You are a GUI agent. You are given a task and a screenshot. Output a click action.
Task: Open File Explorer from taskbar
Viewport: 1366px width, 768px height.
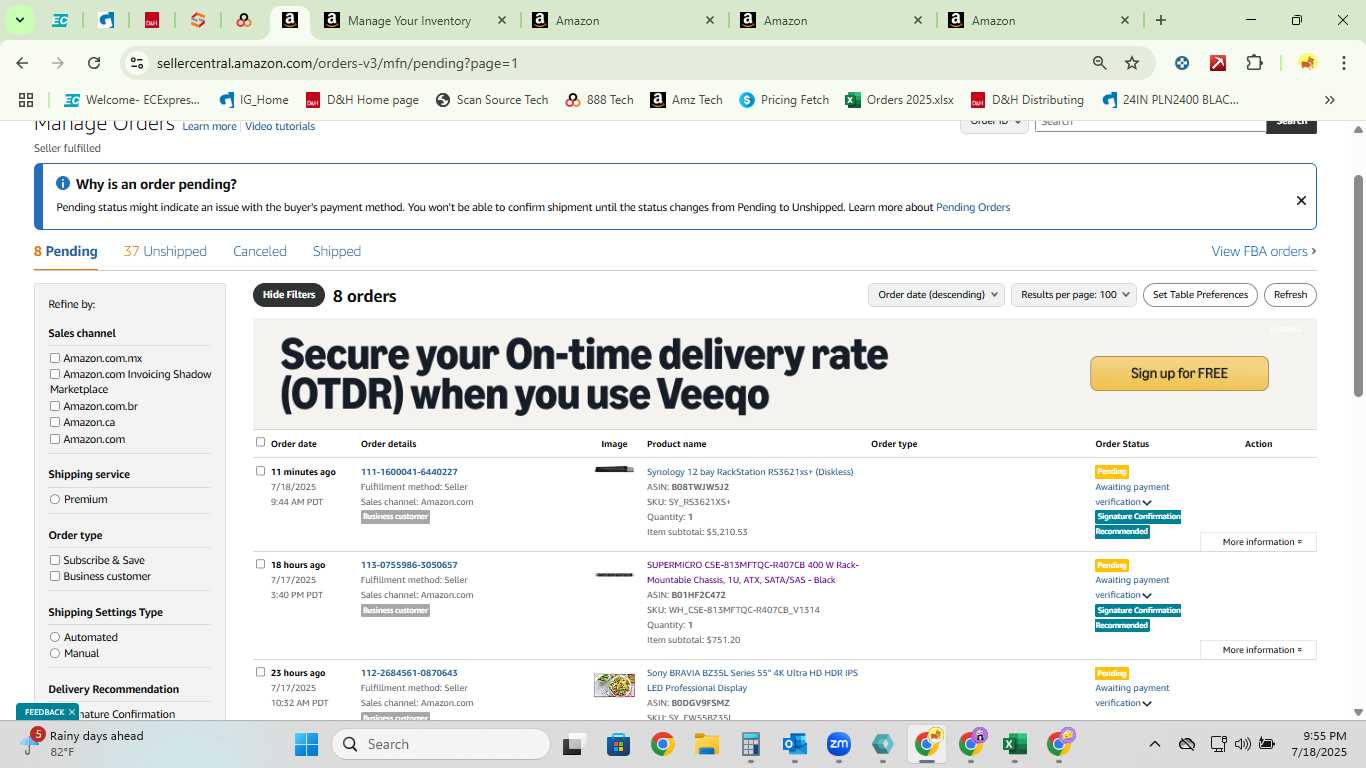707,744
